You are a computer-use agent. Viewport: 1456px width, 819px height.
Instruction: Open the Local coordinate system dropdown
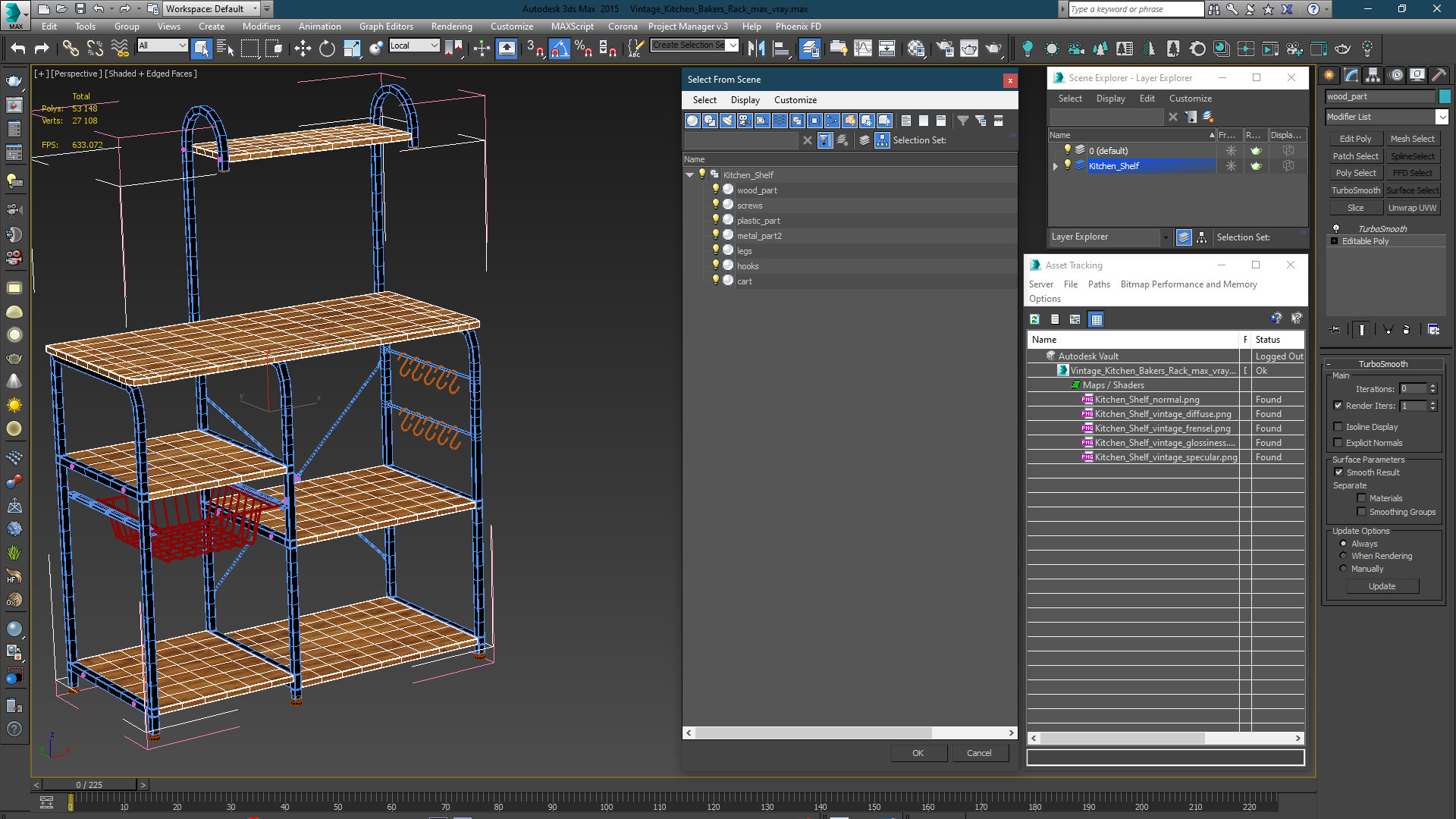(414, 45)
